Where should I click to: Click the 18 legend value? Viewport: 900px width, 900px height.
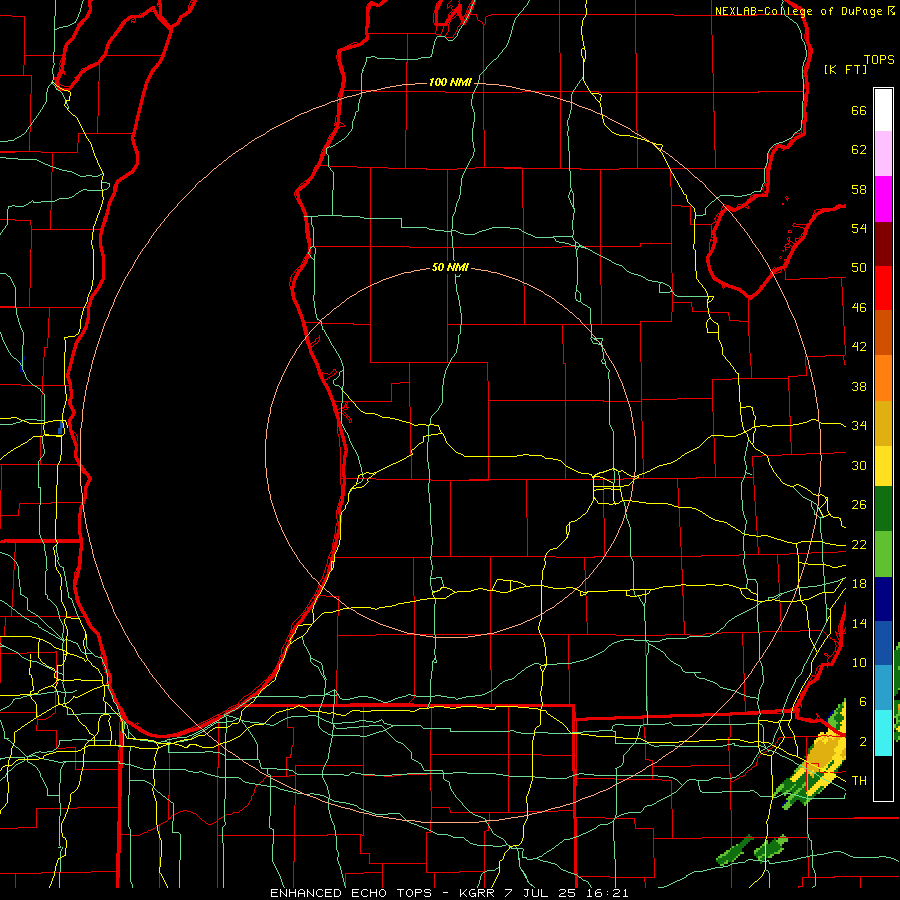[859, 584]
